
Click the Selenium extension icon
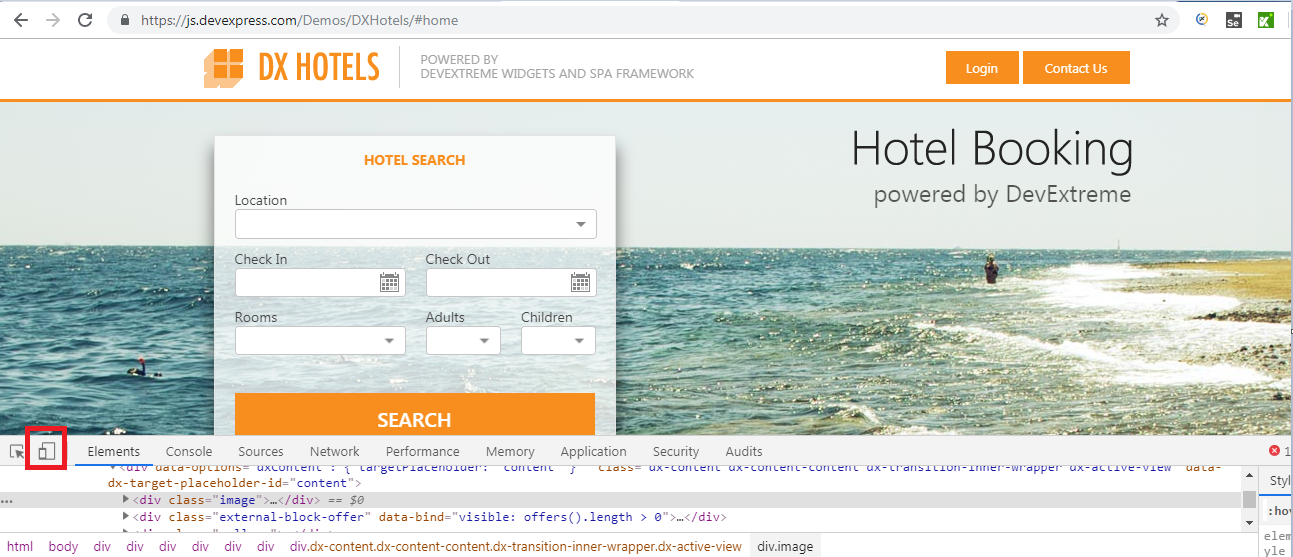click(1233, 20)
